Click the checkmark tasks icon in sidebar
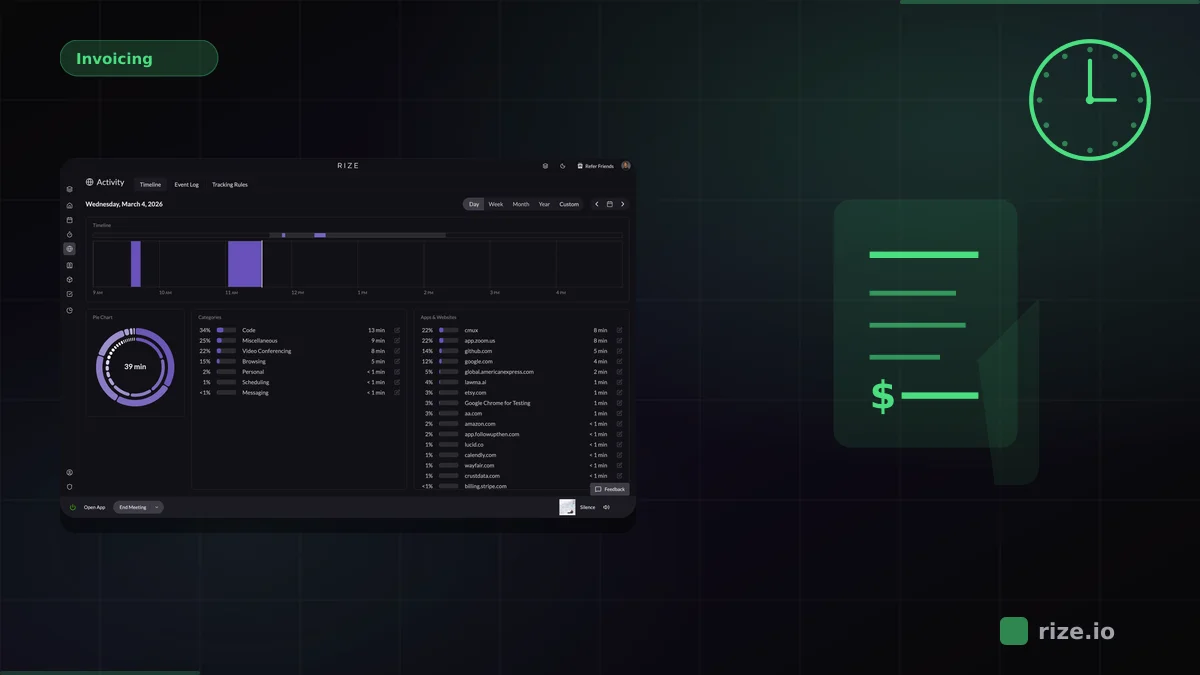The image size is (1200, 675). click(x=69, y=294)
